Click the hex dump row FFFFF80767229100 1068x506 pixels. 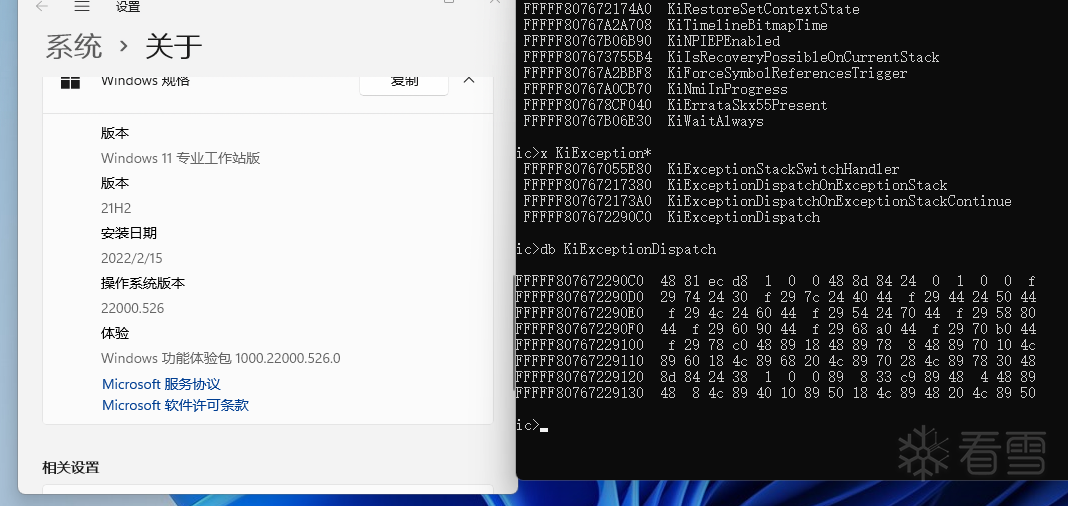776,345
